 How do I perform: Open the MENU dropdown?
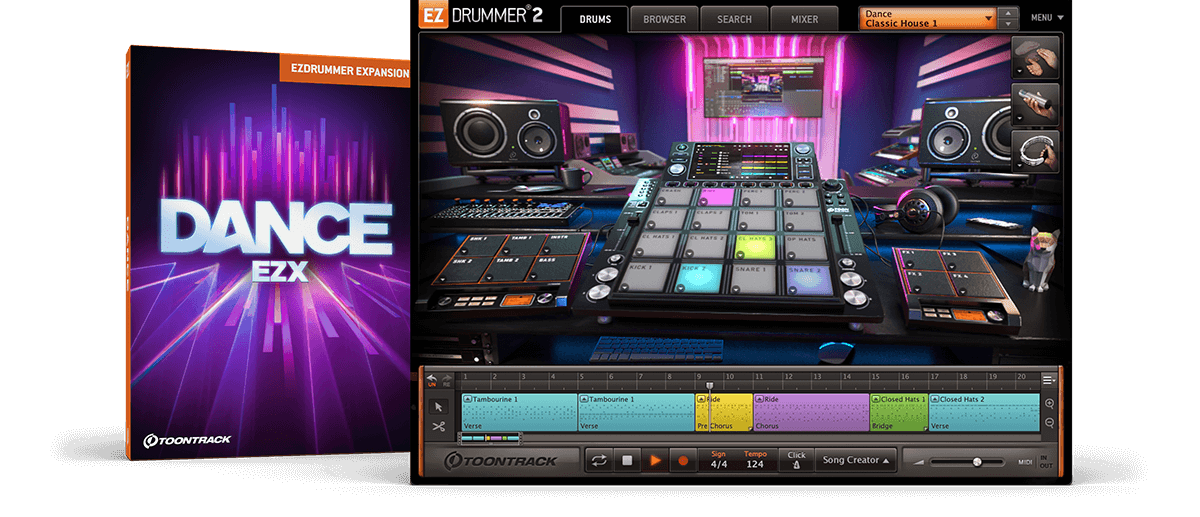click(1047, 18)
